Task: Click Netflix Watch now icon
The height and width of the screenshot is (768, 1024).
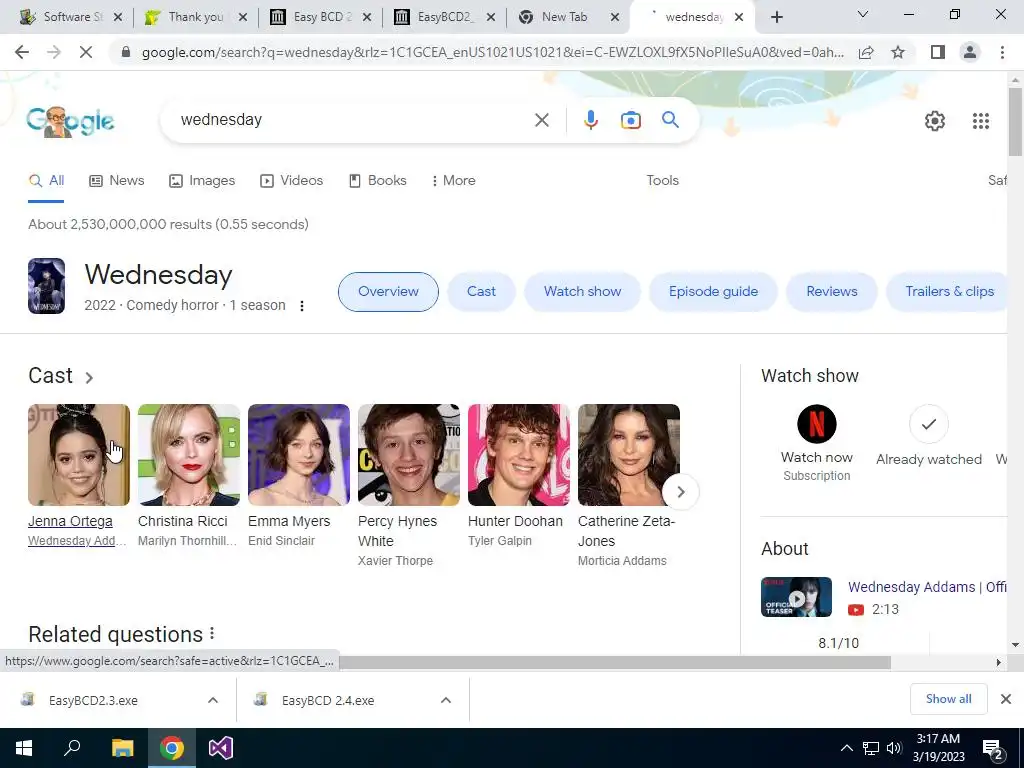Action: [x=816, y=424]
